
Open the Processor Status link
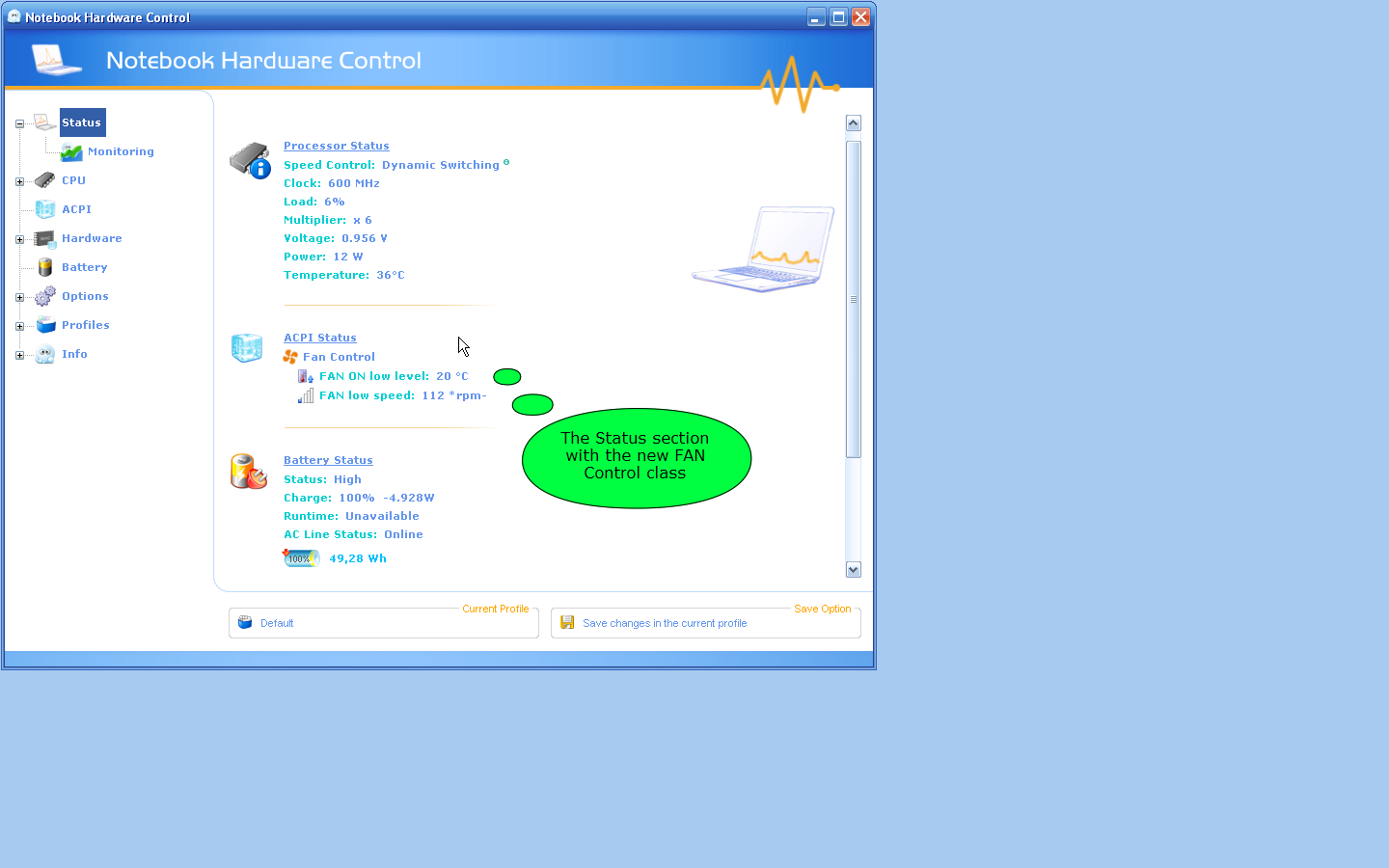click(x=336, y=146)
